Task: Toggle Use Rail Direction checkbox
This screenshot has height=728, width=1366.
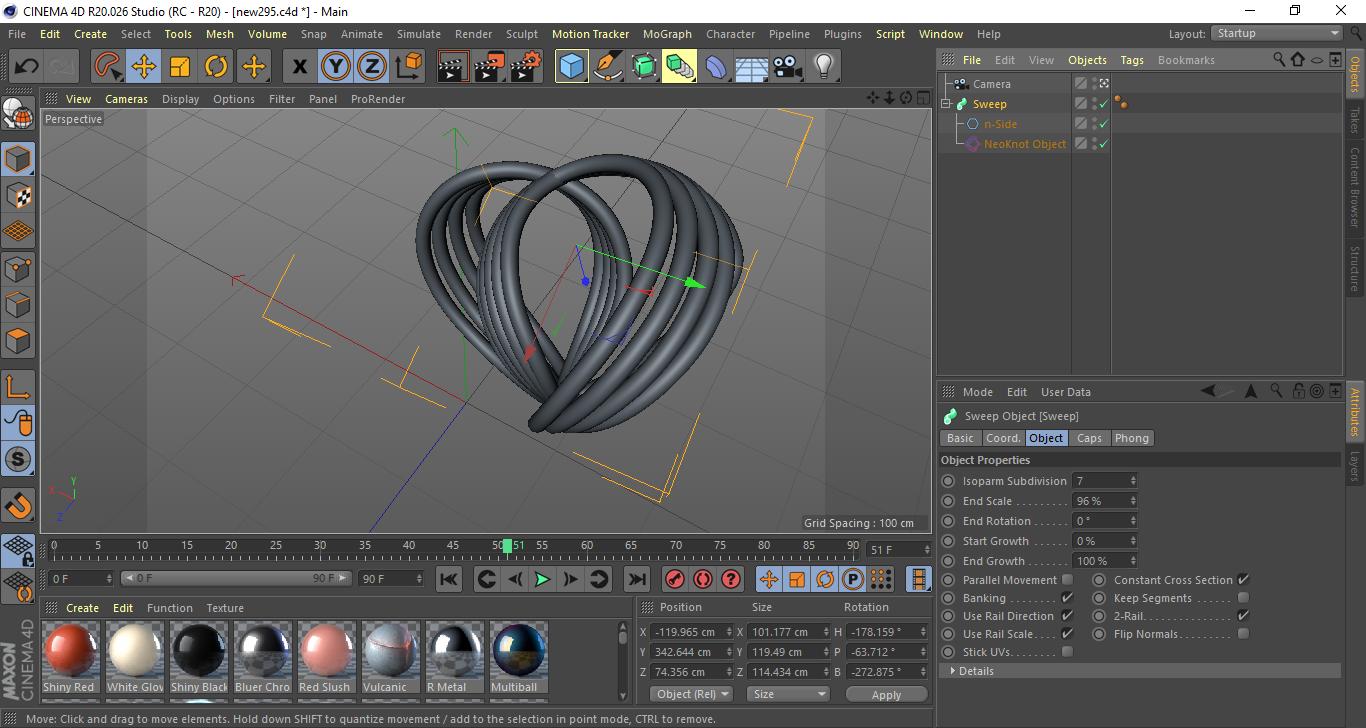Action: pyautogui.click(x=1068, y=616)
